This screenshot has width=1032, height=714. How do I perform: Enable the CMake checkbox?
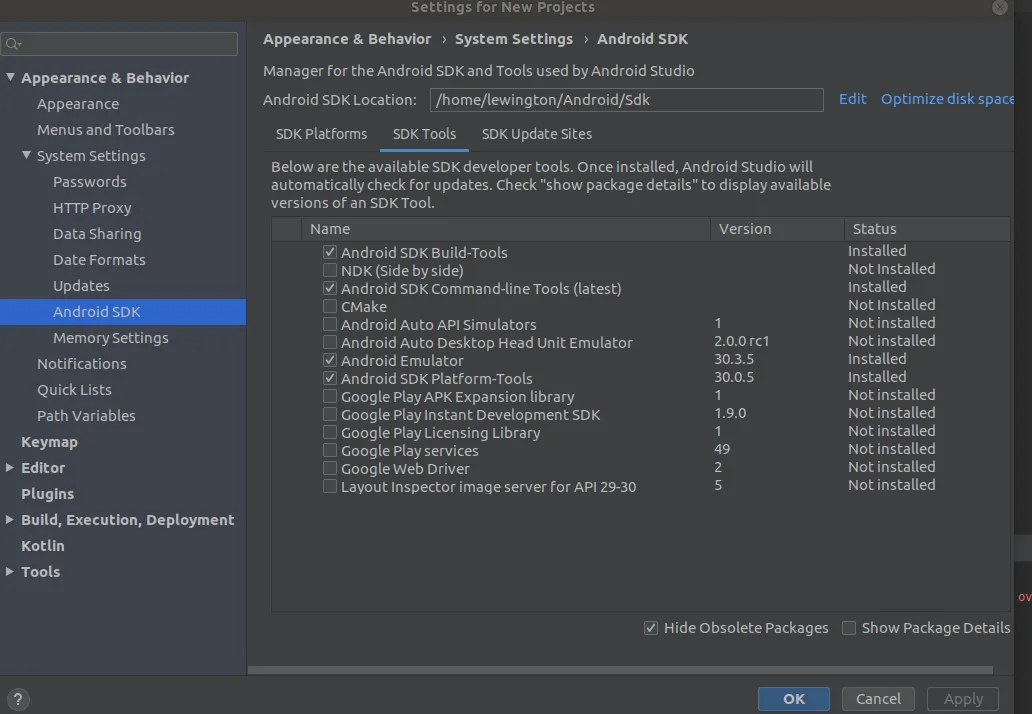[x=330, y=306]
